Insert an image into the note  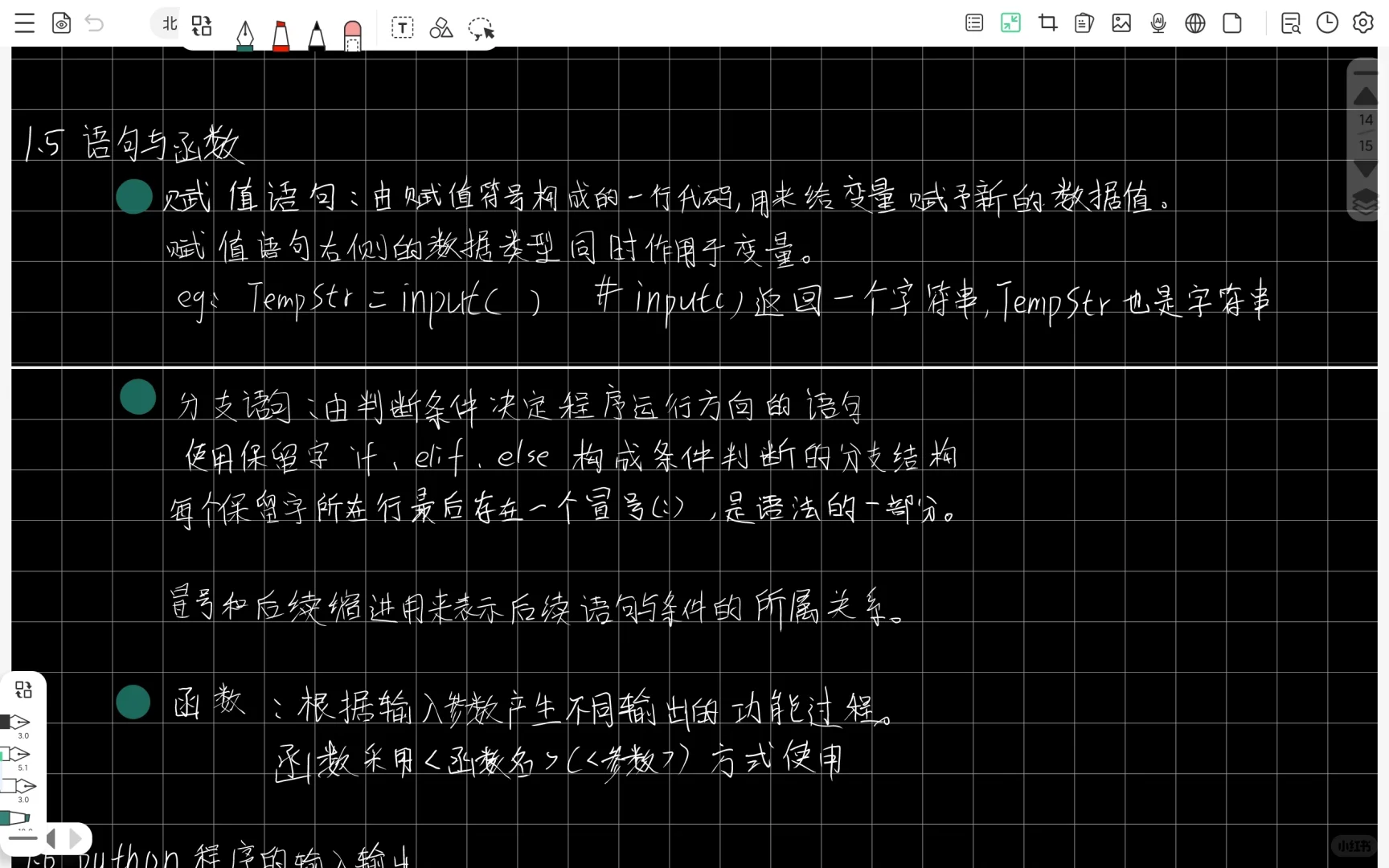click(x=1121, y=23)
